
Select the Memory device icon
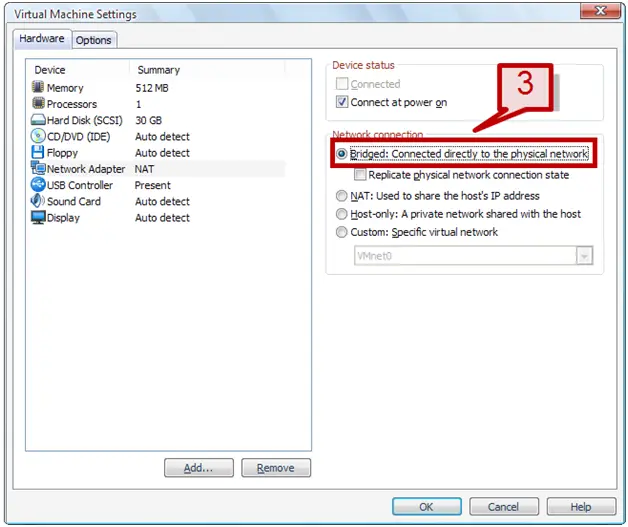click(x=38, y=87)
